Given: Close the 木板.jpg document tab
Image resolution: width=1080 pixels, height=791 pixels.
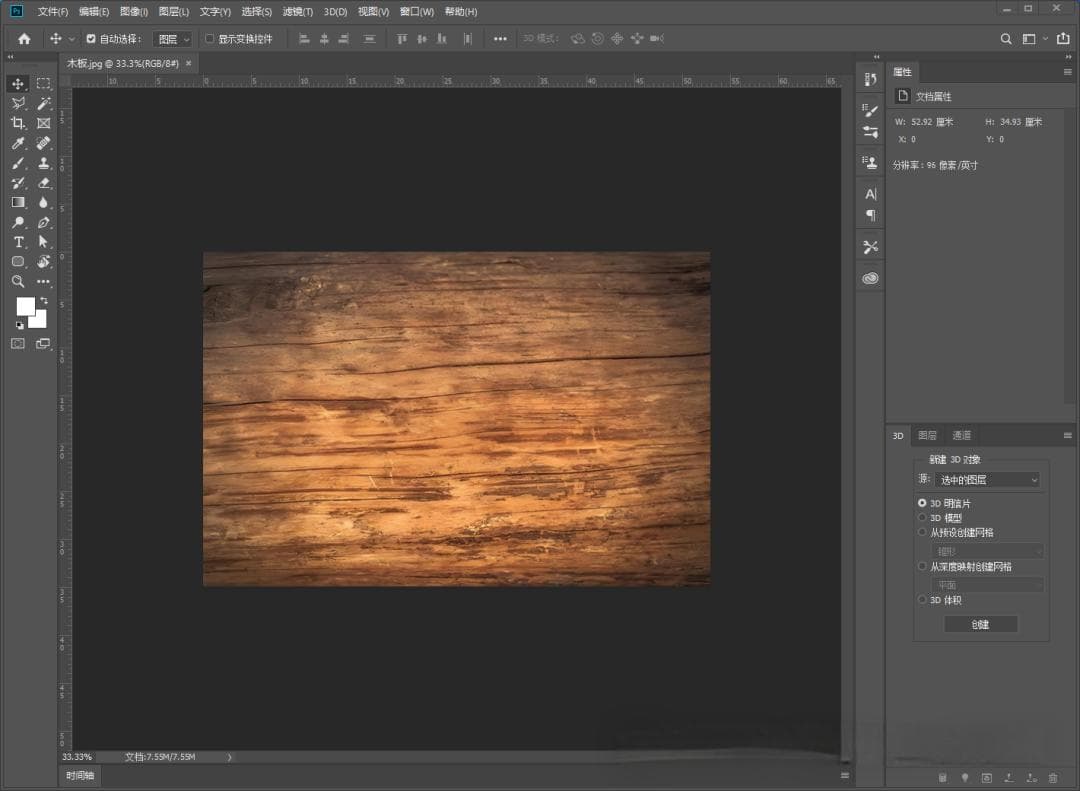Looking at the screenshot, I should tap(189, 63).
